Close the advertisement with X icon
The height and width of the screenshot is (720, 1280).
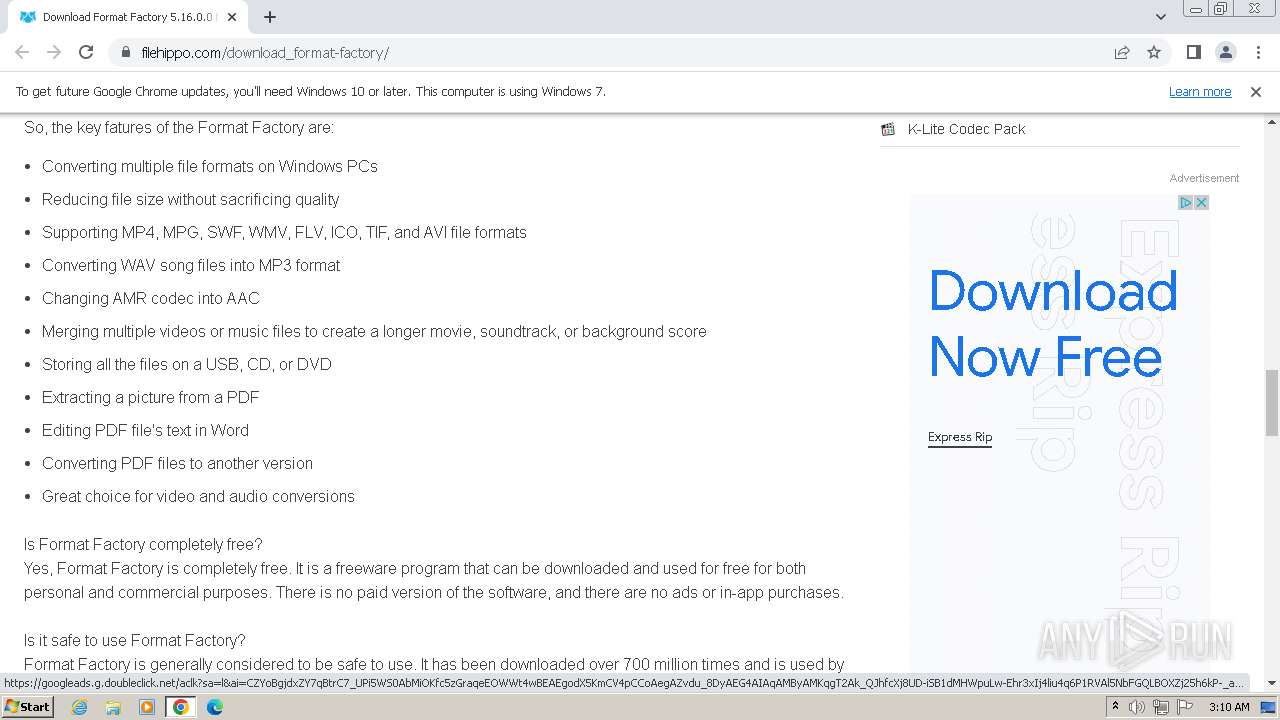point(1201,202)
